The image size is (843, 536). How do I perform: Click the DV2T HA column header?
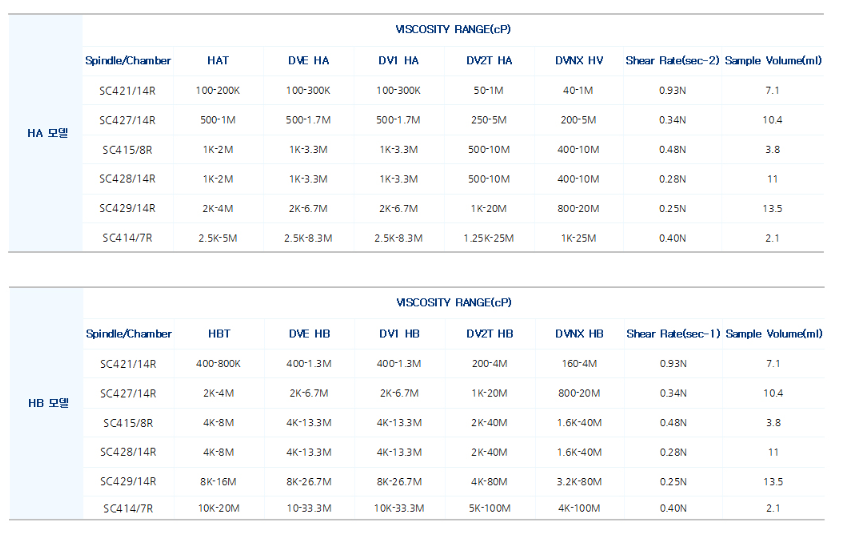(x=489, y=60)
